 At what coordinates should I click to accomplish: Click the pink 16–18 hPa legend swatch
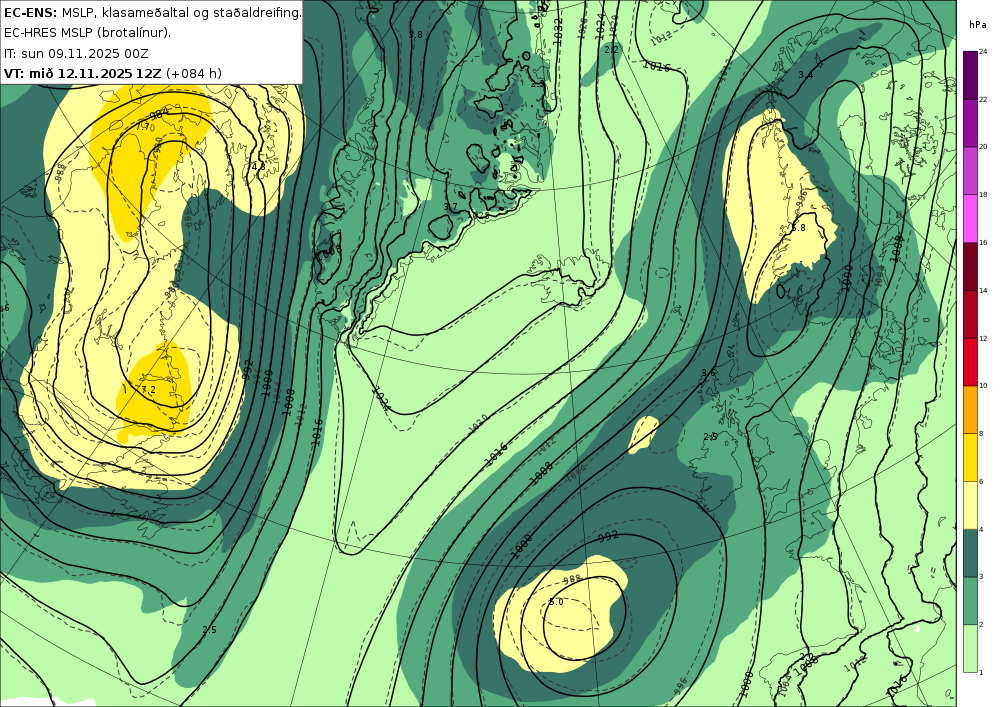[970, 218]
